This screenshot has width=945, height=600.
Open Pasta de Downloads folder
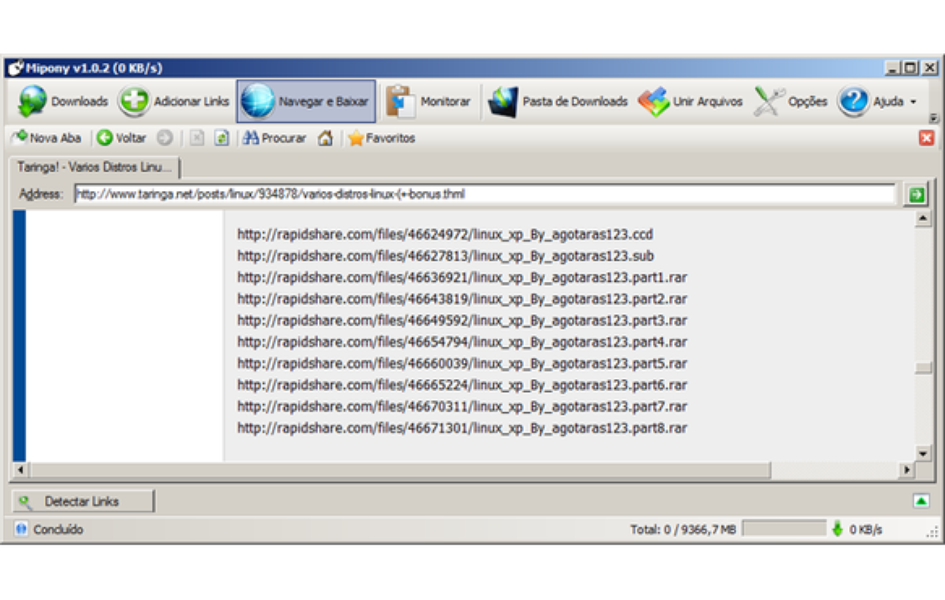tap(558, 101)
